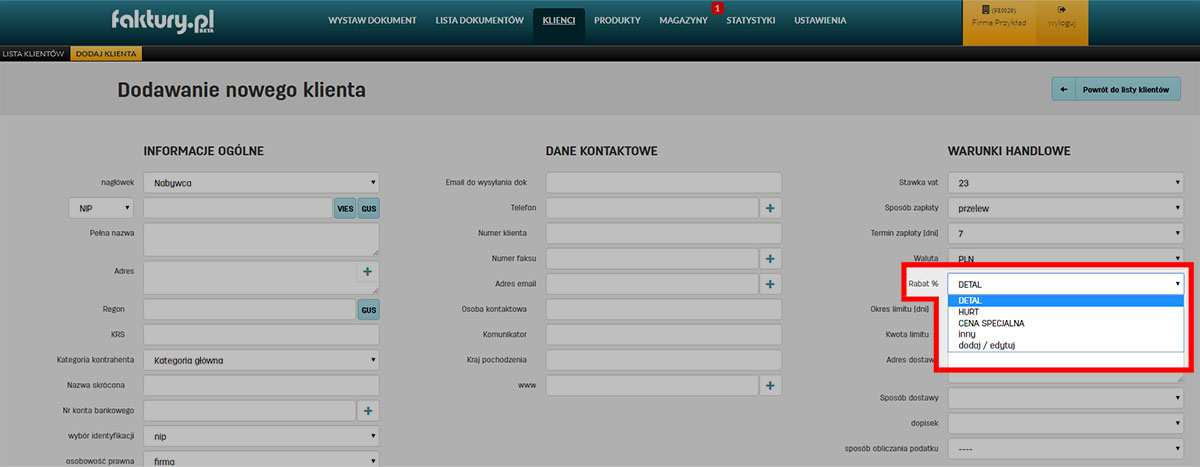The width and height of the screenshot is (1200, 467).
Task: Choose CENA SPECJALNA from the dropdown list
Action: tap(991, 323)
